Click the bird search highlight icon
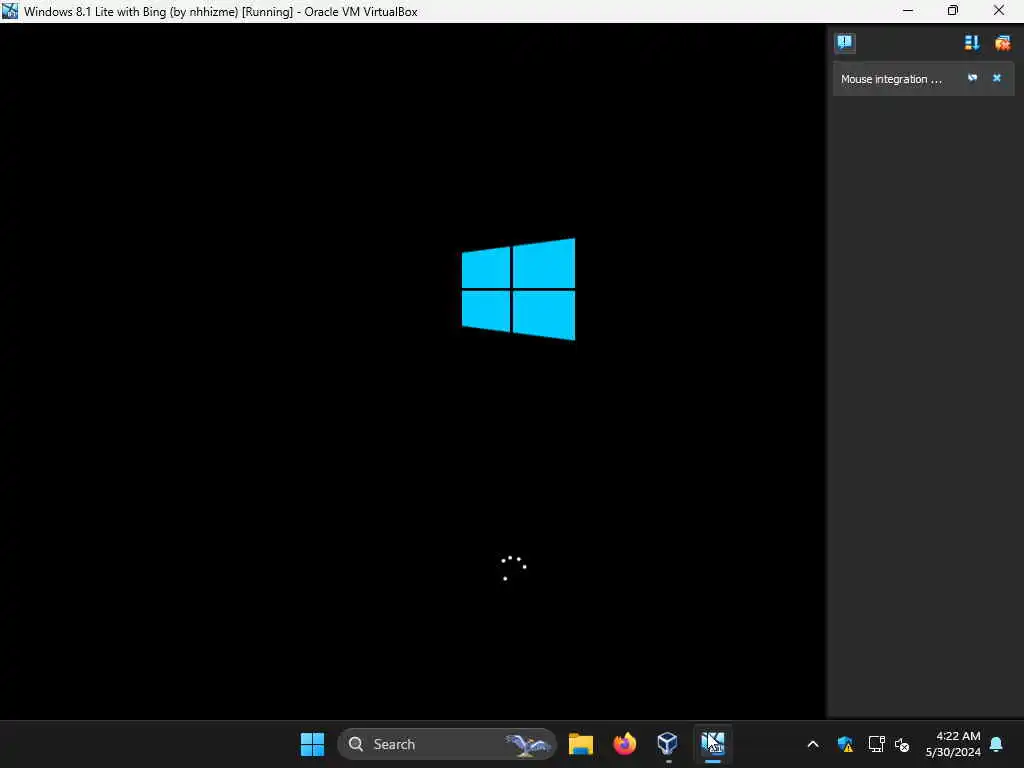Viewport: 1024px width, 768px height. pyautogui.click(x=528, y=744)
